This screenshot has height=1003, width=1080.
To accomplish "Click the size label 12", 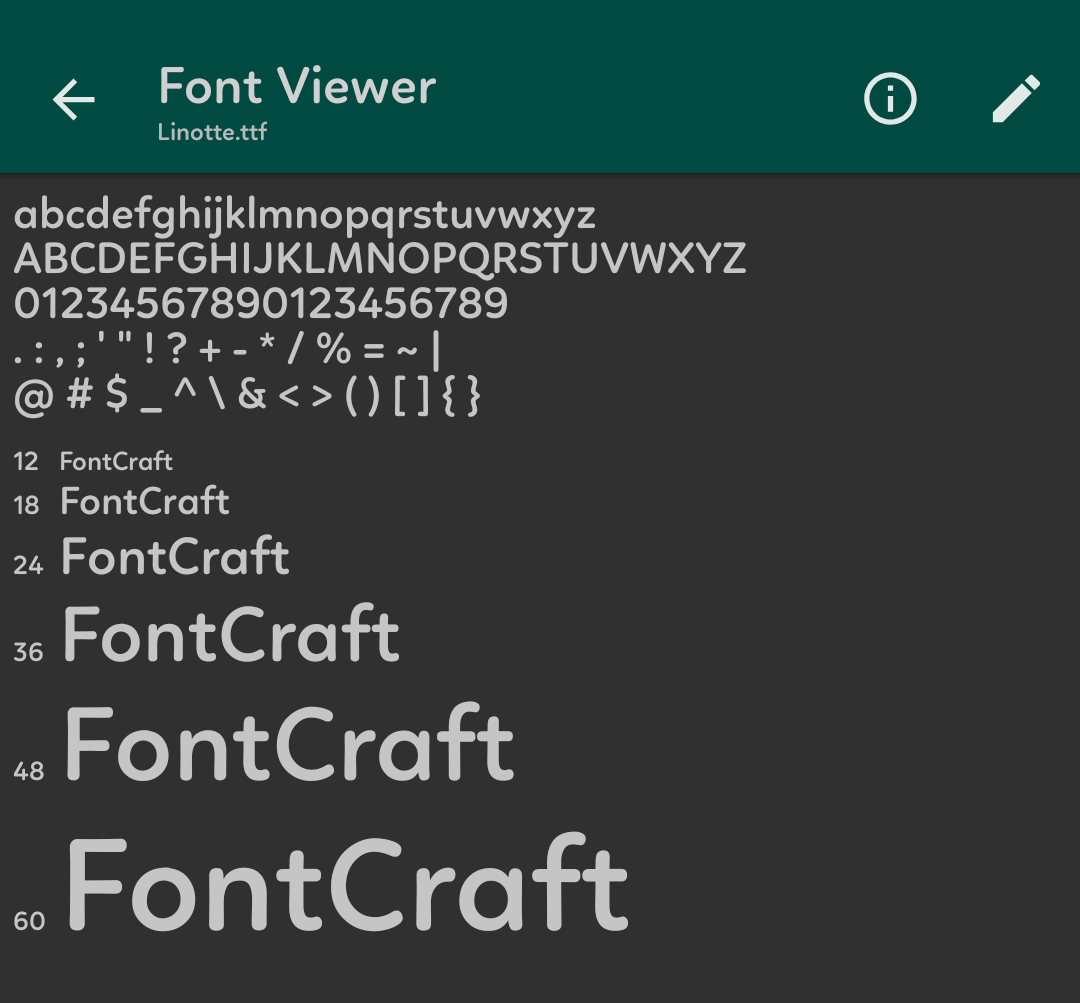I will click(x=26, y=462).
